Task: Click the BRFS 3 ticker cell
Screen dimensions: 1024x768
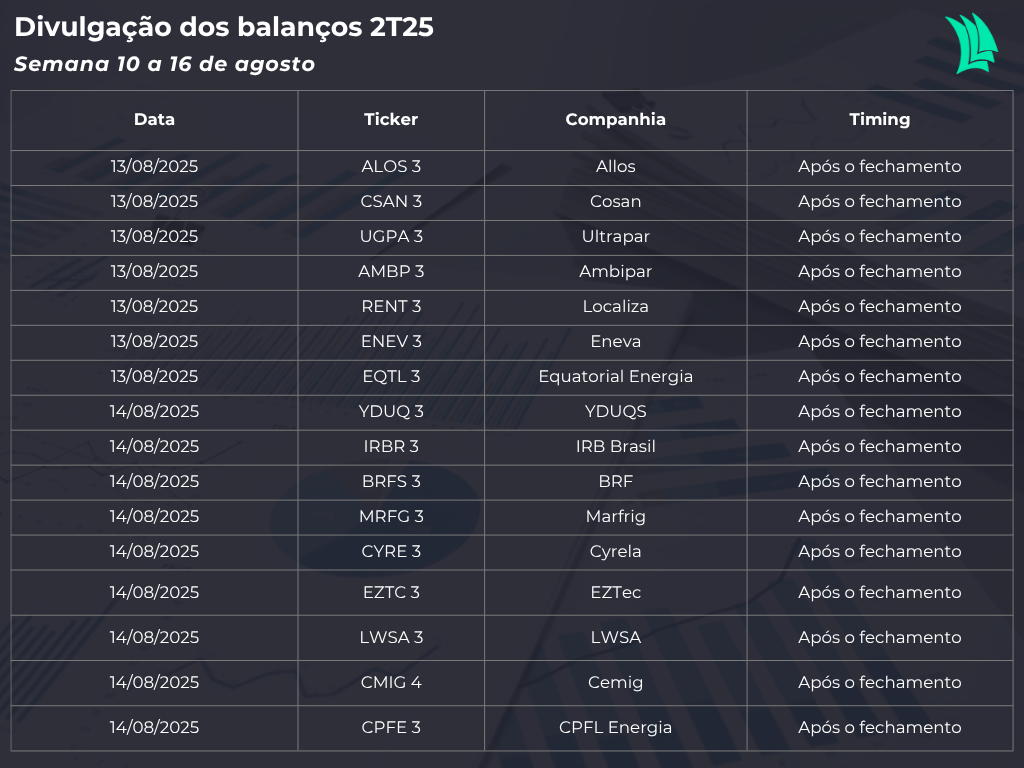Action: pos(391,481)
